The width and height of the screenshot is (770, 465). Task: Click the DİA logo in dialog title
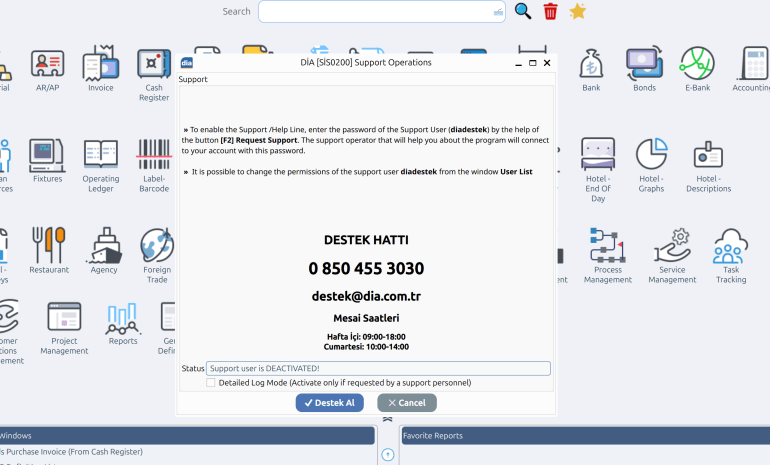(x=187, y=63)
